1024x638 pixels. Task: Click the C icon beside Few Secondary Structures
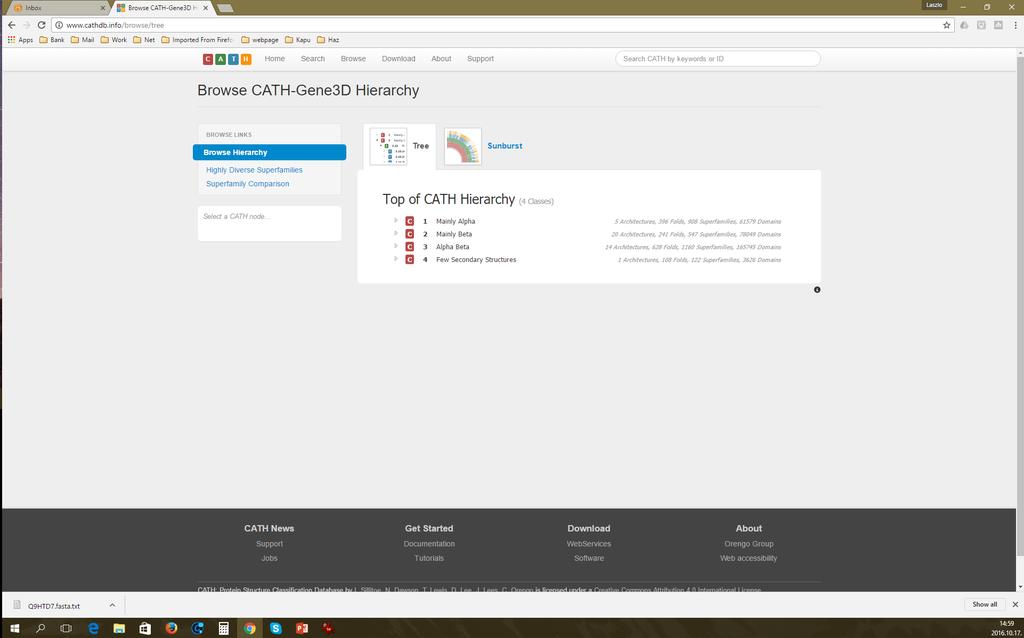click(x=409, y=259)
